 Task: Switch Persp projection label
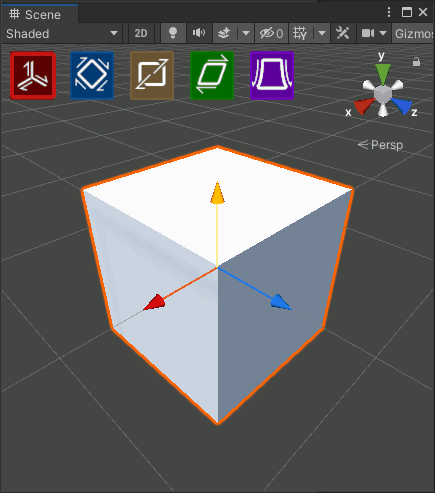tap(380, 145)
